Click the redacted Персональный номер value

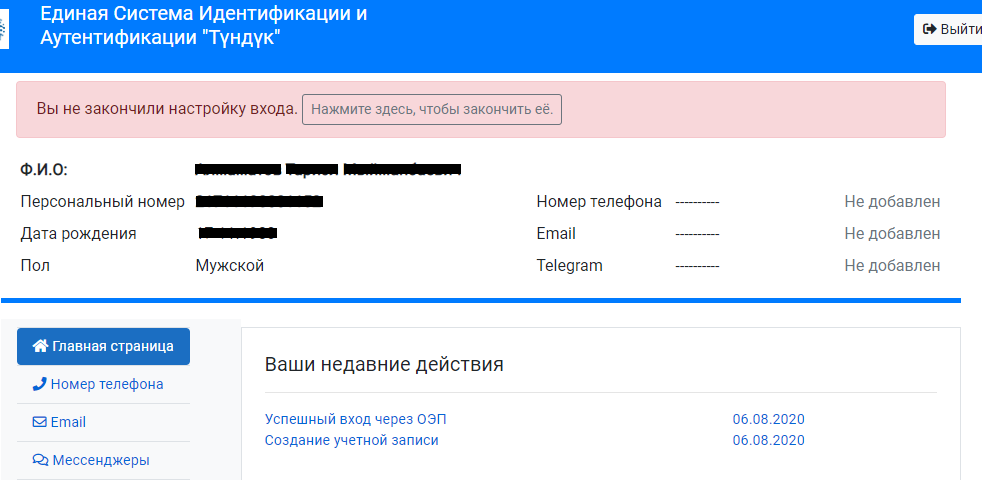[259, 202]
